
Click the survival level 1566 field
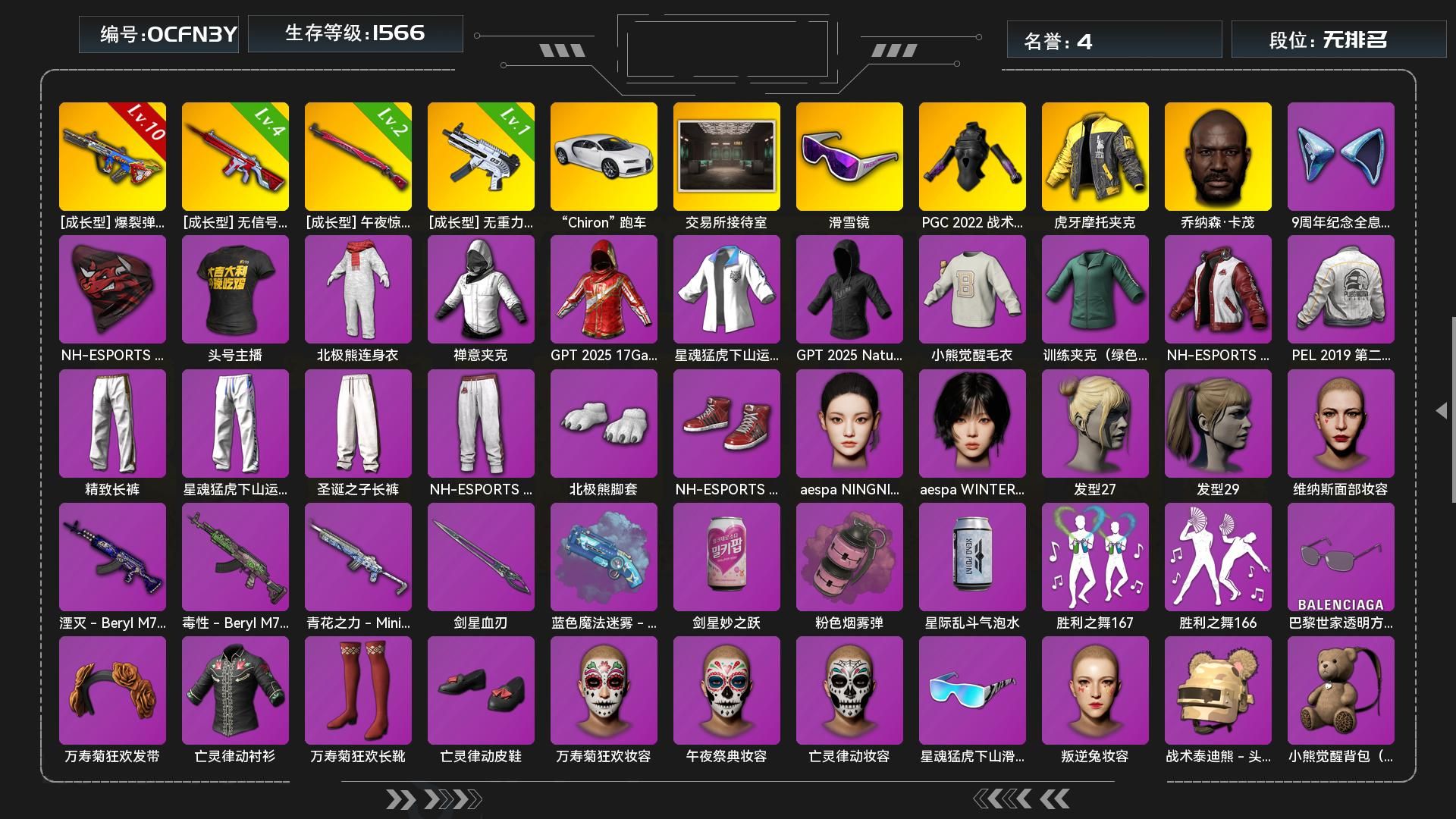[x=356, y=33]
